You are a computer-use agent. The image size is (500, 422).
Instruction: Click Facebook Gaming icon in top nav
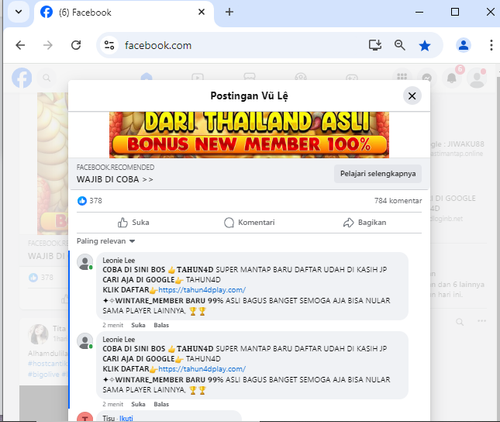(352, 77)
